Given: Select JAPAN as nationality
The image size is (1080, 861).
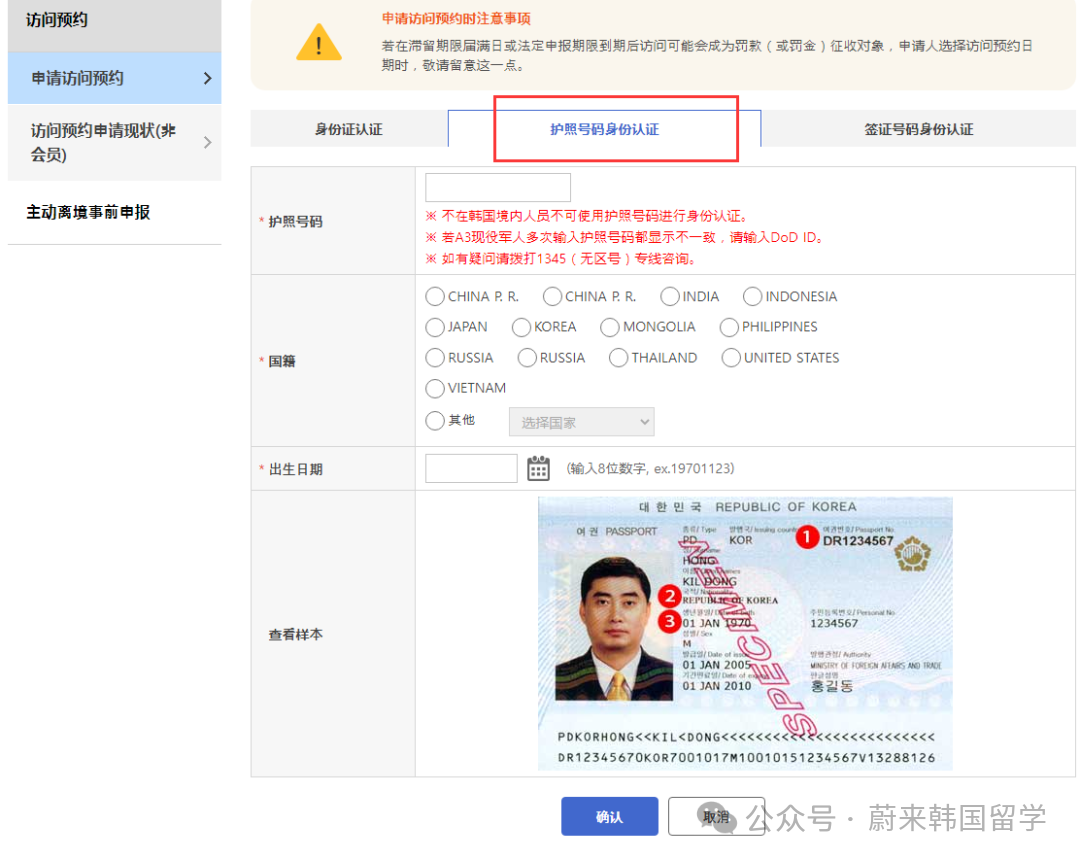Looking at the screenshot, I should click(435, 327).
